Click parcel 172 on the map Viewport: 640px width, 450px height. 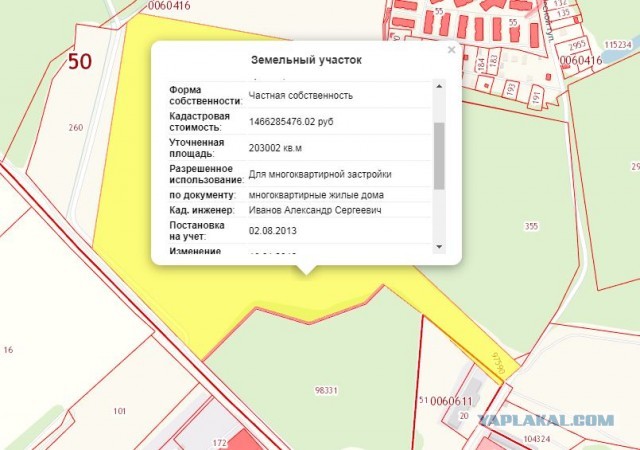click(220, 443)
